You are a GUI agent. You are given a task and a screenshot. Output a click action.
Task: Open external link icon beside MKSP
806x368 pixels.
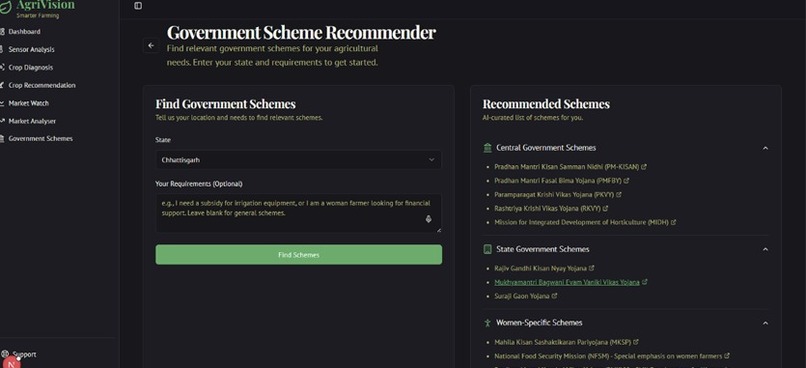pos(636,341)
